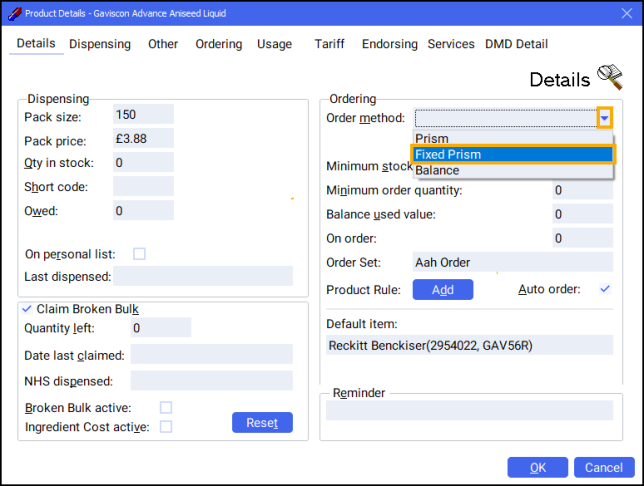This screenshot has height=486, width=644.
Task: Switch to the Dispensing tab
Action: point(100,44)
